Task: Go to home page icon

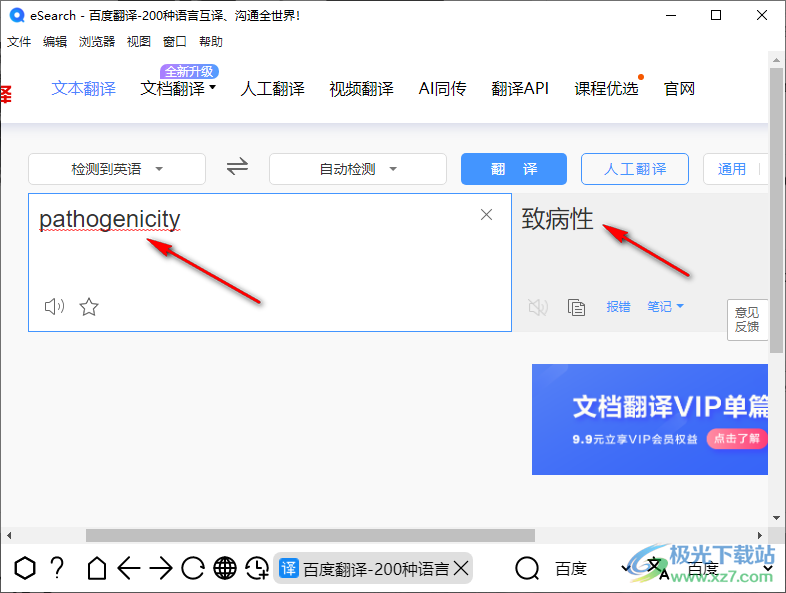Action: coord(97,568)
